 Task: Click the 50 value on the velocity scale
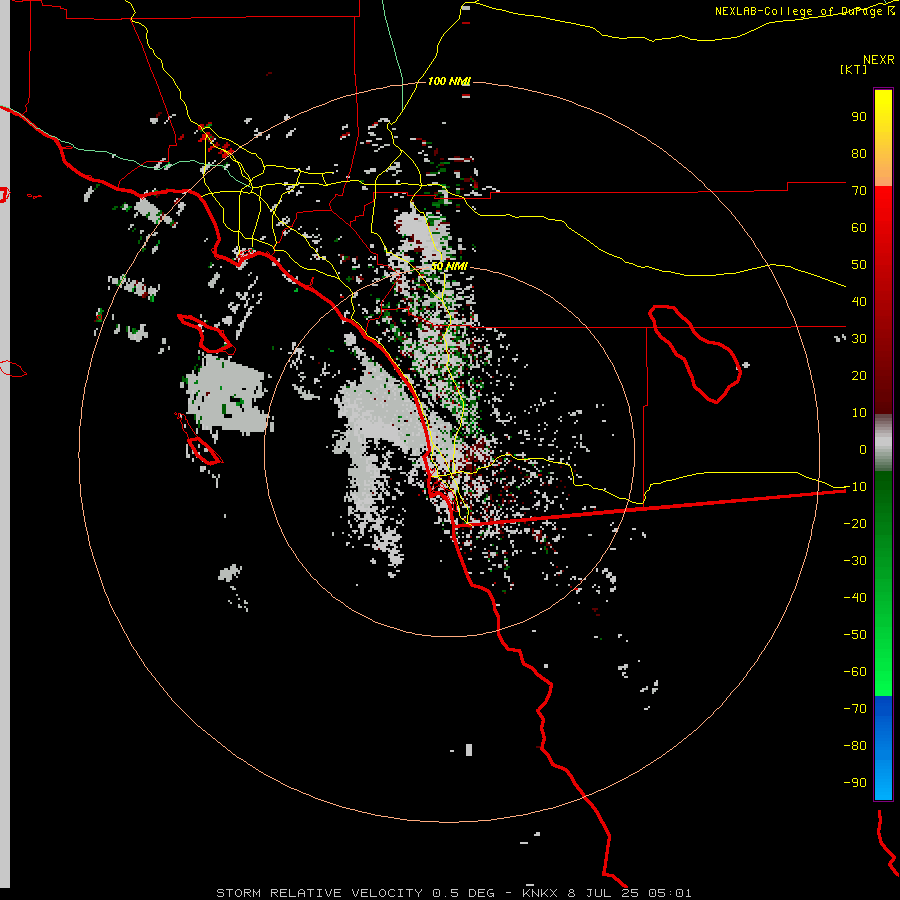(859, 265)
